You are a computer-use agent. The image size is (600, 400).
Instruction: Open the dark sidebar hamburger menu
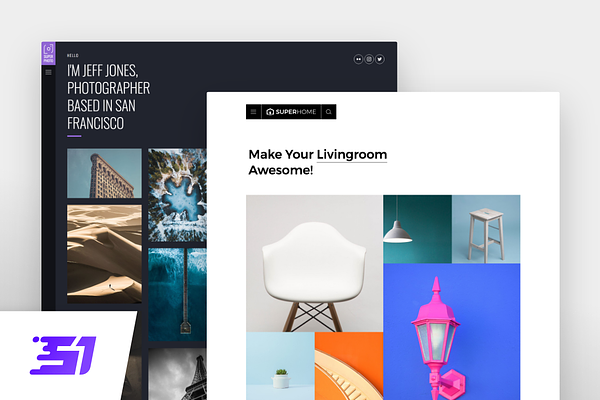(x=48, y=72)
